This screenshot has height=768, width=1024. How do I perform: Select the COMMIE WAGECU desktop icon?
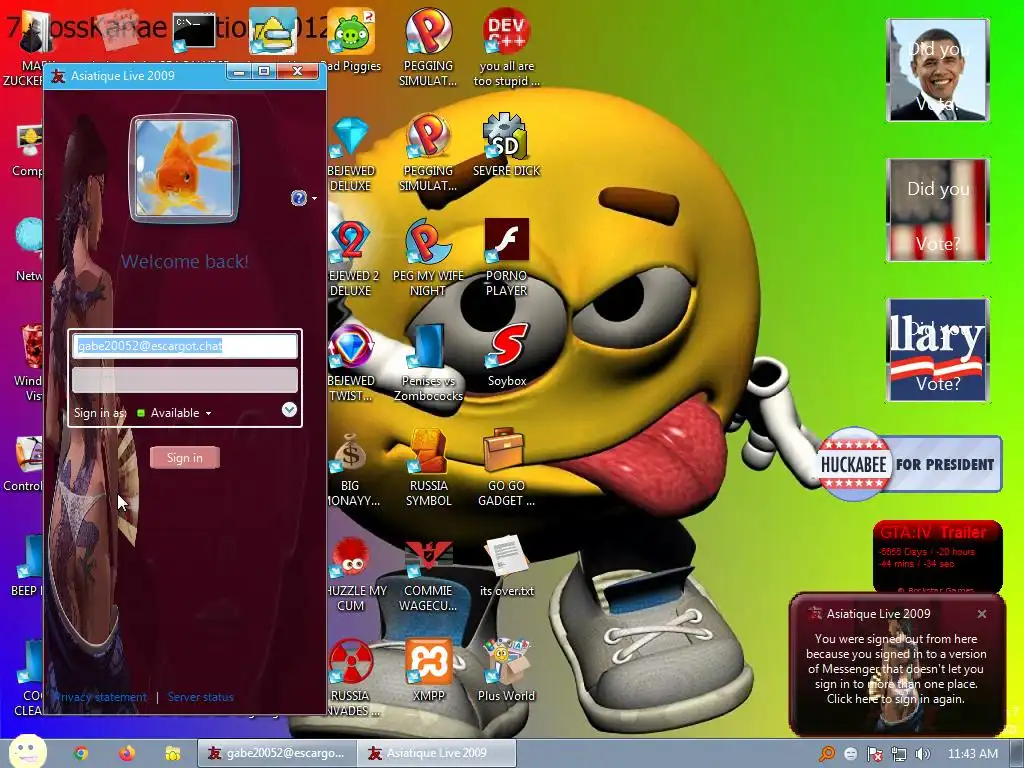[x=428, y=573]
